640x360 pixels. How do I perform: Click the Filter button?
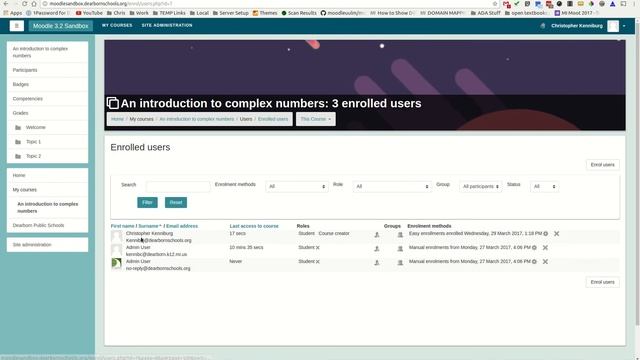pos(147,202)
